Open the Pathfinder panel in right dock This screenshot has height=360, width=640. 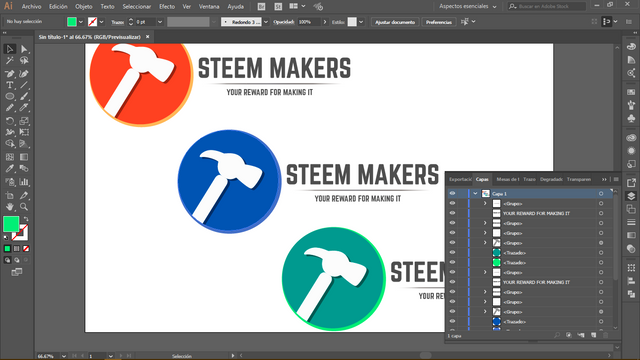pyautogui.click(x=631, y=294)
